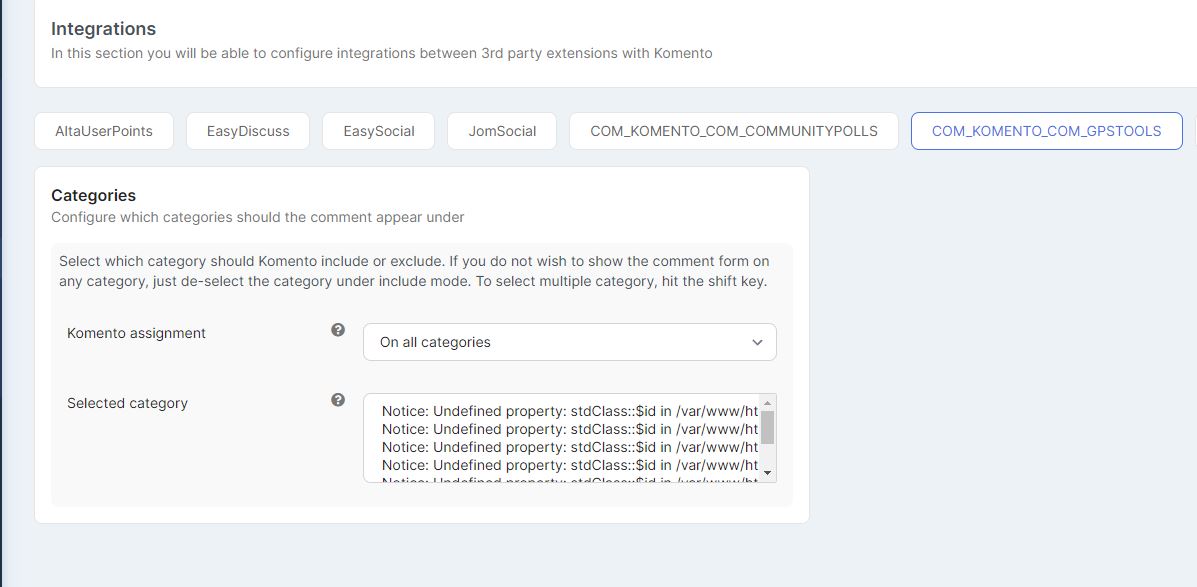Click help icon beside Selected category
1197x587 pixels.
pyautogui.click(x=338, y=400)
